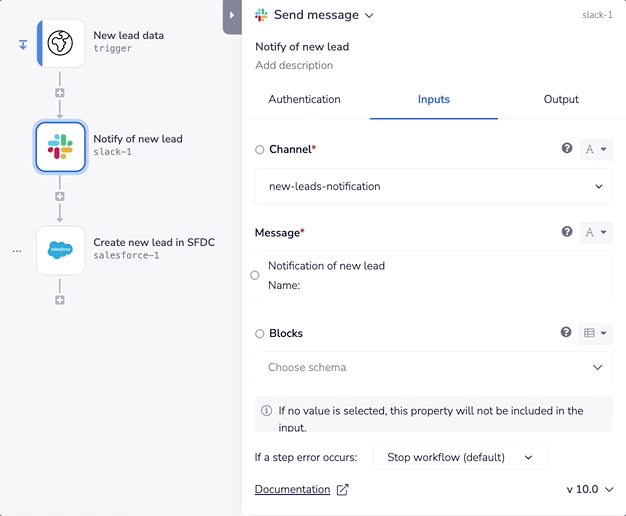Click the Slack Notify of new lead node
The width and height of the screenshot is (626, 516).
[60, 147]
